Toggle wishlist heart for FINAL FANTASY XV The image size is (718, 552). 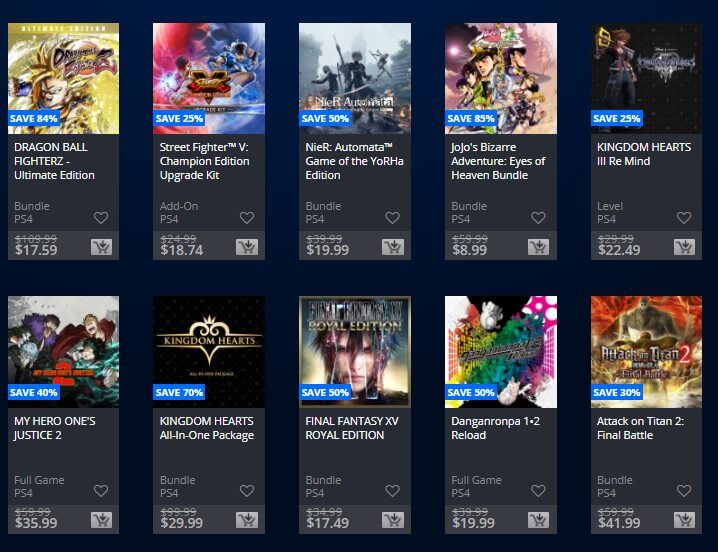[392, 491]
